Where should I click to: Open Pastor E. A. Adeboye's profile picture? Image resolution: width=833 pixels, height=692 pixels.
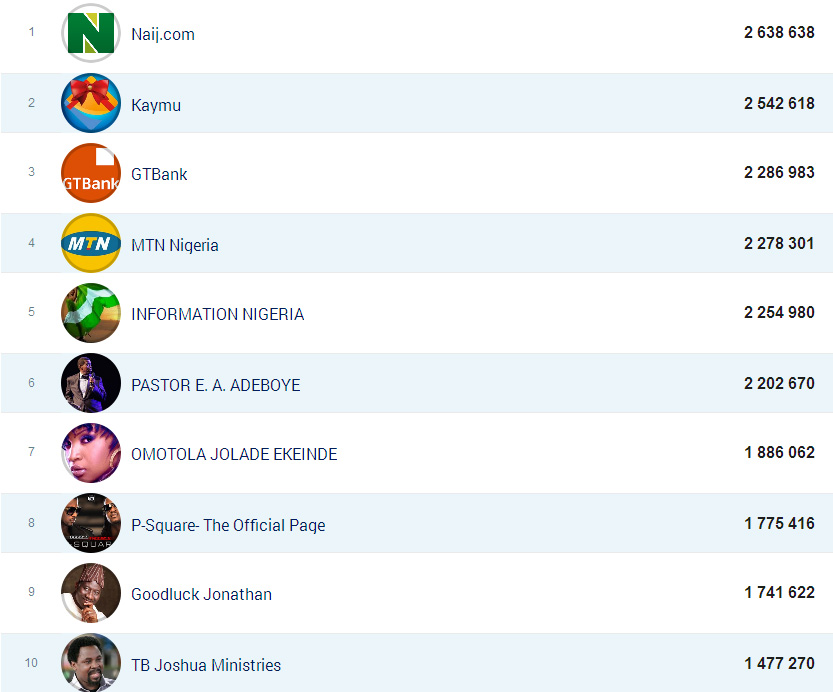coord(91,384)
